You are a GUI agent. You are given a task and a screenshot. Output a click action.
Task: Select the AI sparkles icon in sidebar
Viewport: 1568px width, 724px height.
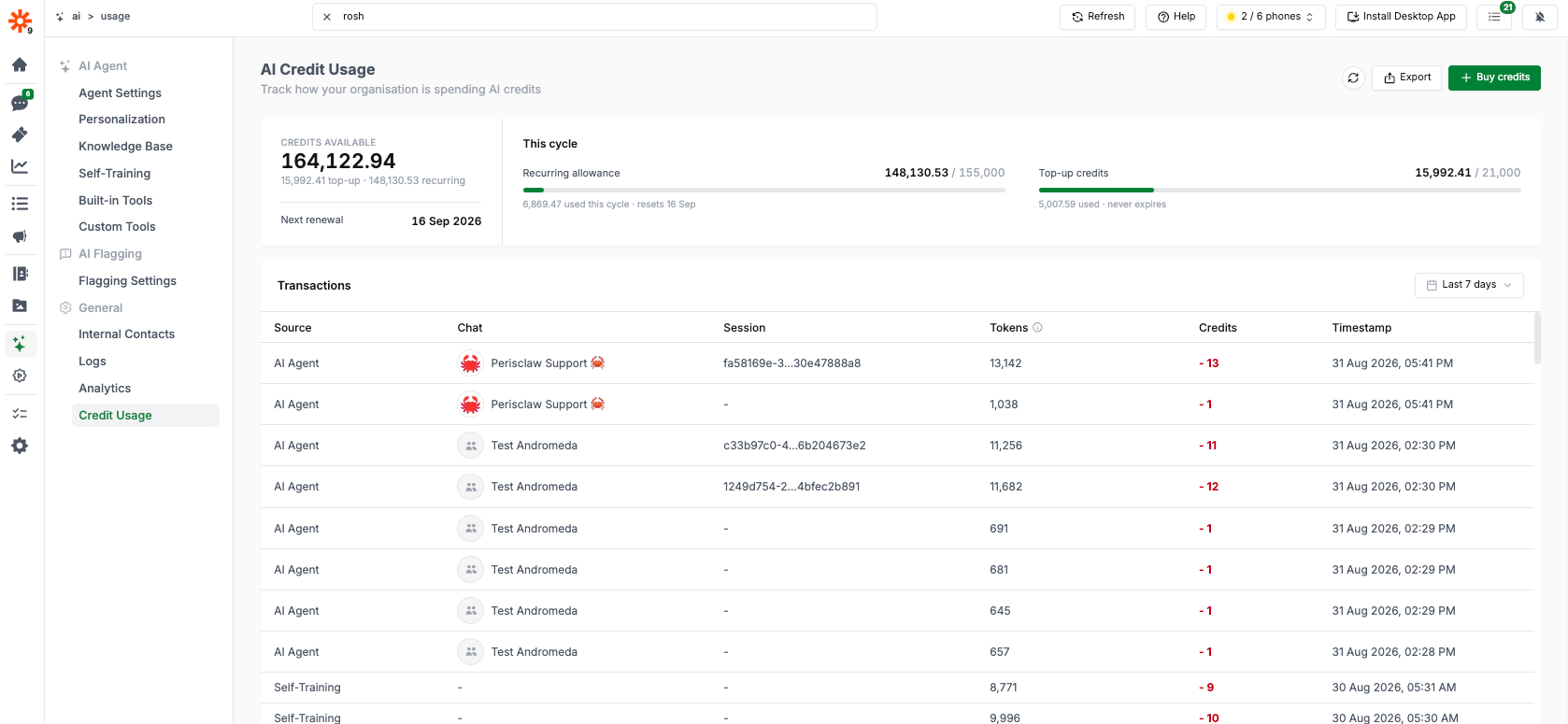[20, 344]
